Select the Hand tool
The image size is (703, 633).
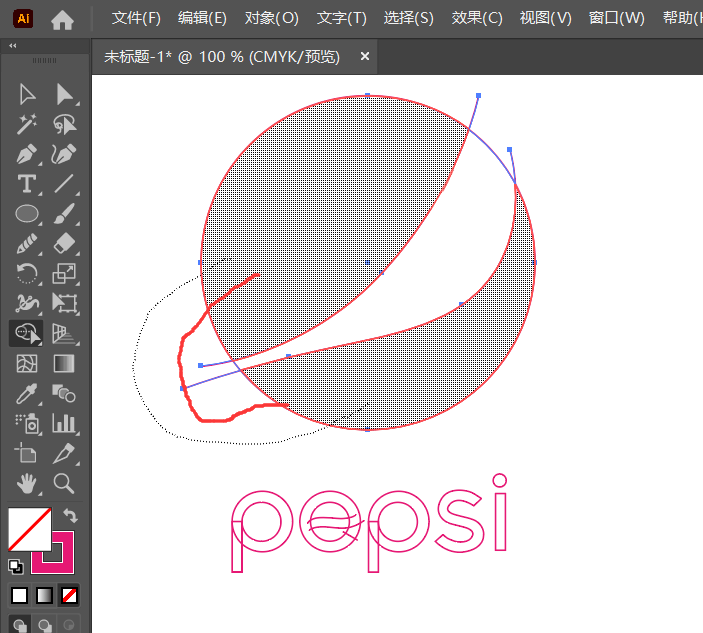[x=27, y=483]
